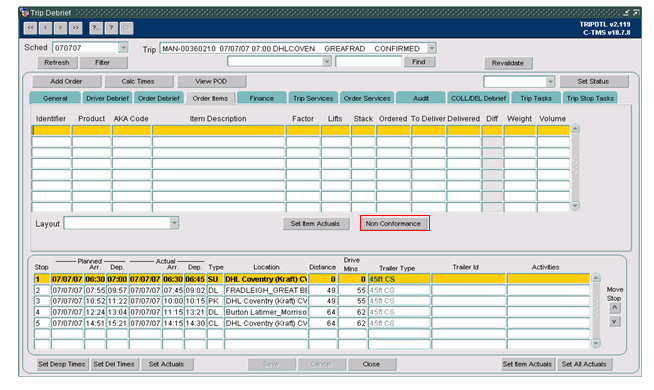The width and height of the screenshot is (654, 390).
Task: Click the greyed-out toolbar icon after '?'
Action: (126, 28)
